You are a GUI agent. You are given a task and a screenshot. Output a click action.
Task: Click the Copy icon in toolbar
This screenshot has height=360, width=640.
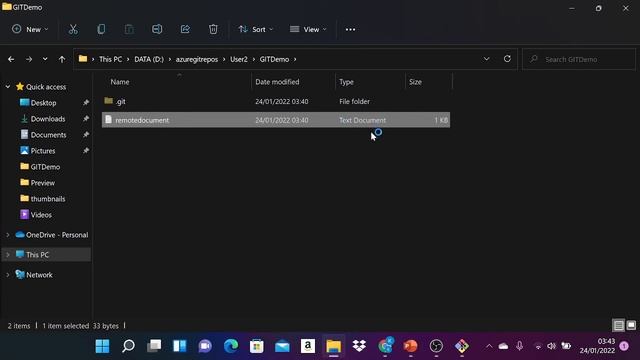coord(101,29)
